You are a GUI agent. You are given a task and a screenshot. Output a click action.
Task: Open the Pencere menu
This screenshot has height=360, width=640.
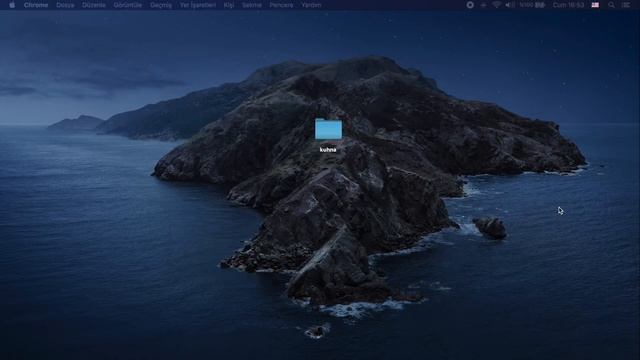tap(281, 5)
